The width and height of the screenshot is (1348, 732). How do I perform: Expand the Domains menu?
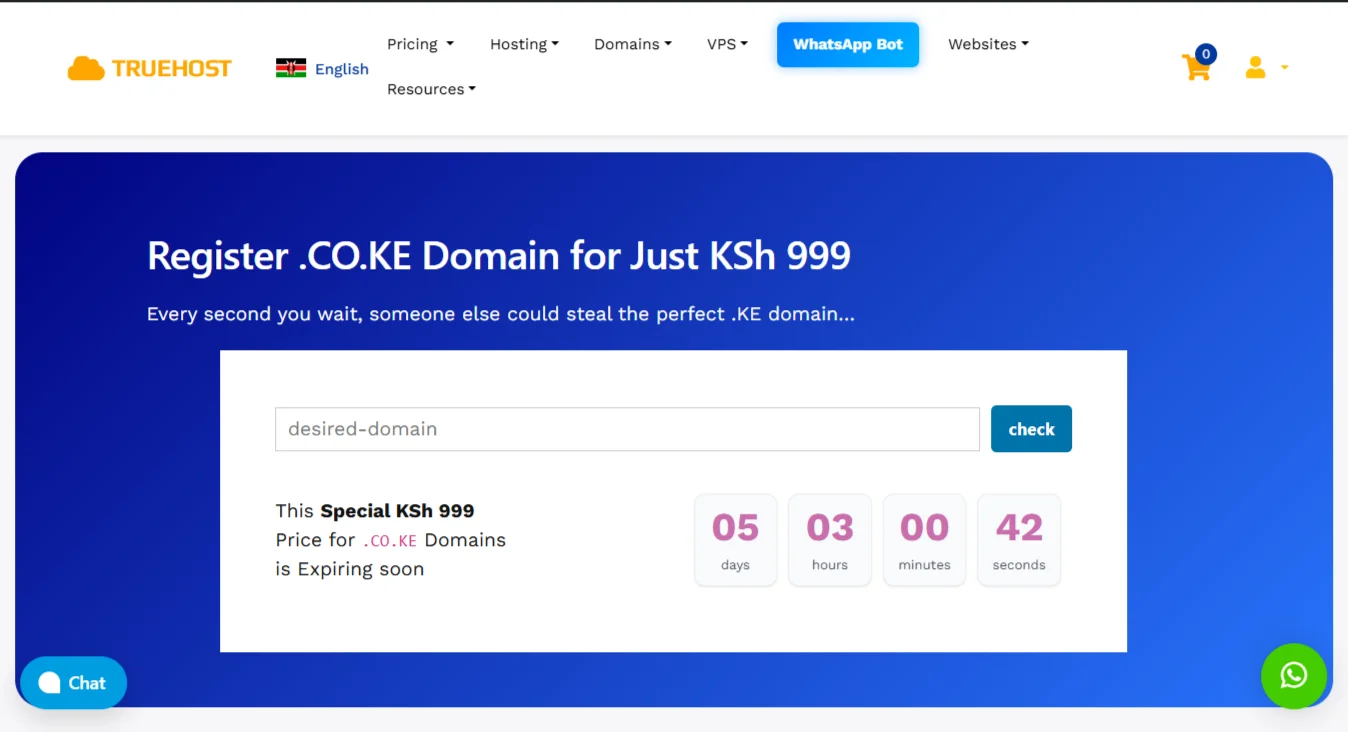point(633,44)
